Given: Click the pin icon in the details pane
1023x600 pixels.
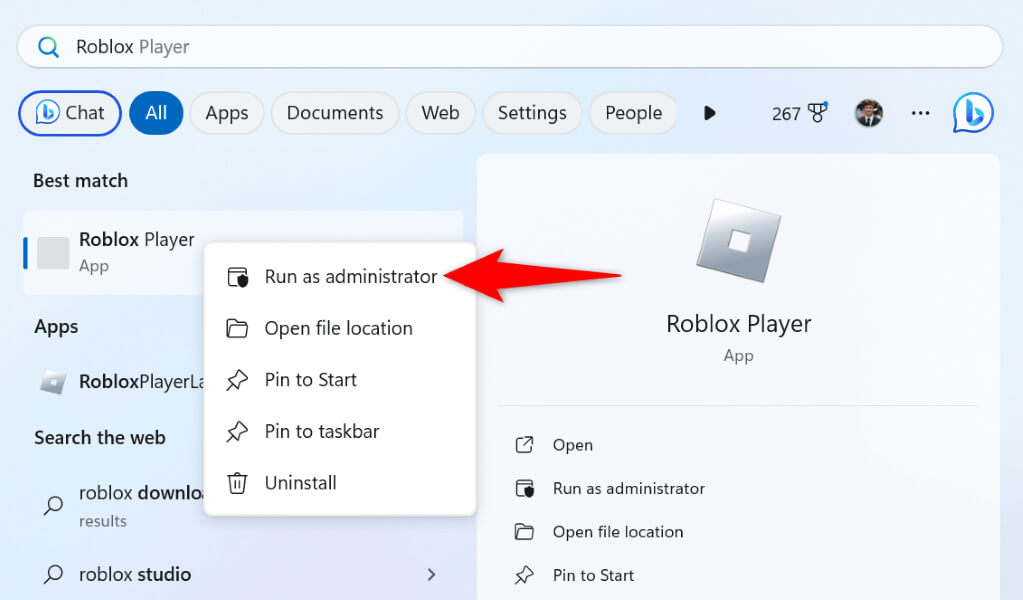Looking at the screenshot, I should tap(525, 575).
